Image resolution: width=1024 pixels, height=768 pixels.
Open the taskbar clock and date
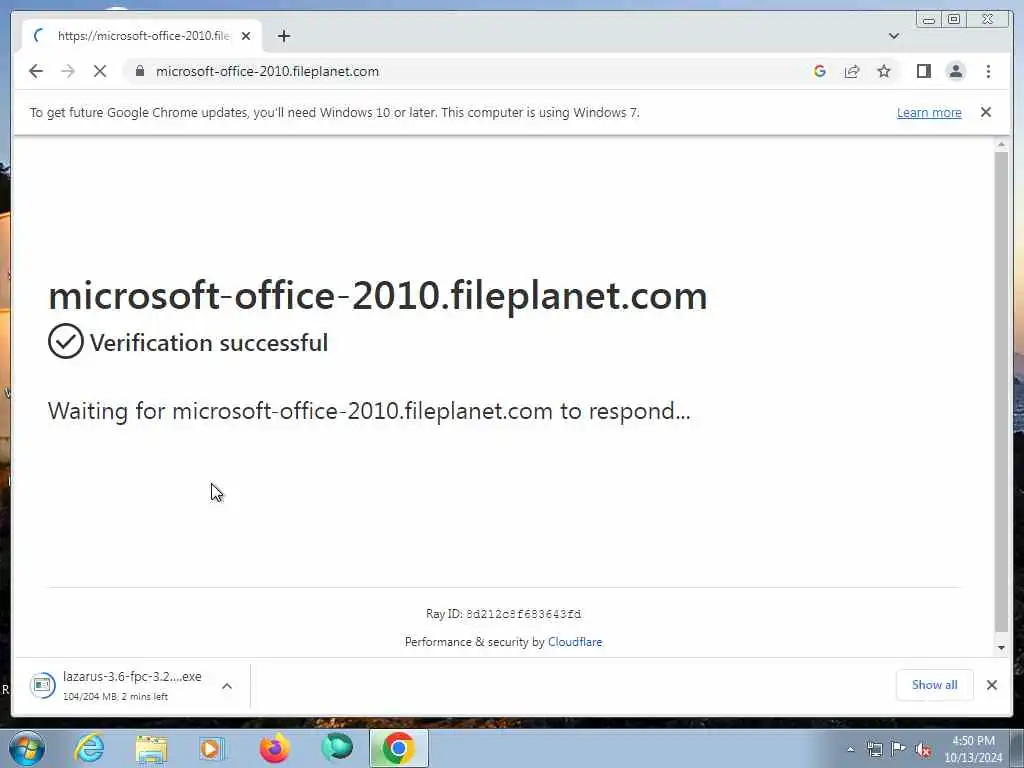pyautogui.click(x=973, y=749)
